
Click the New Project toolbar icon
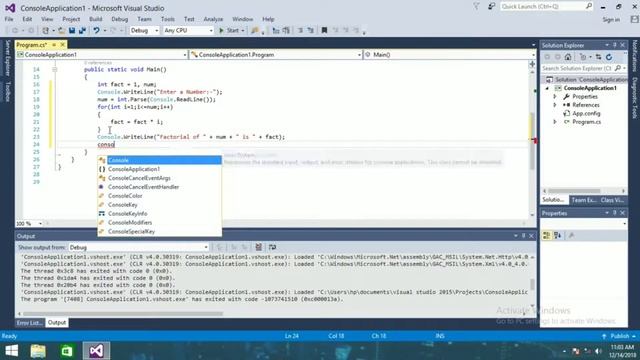pyautogui.click(x=46, y=31)
